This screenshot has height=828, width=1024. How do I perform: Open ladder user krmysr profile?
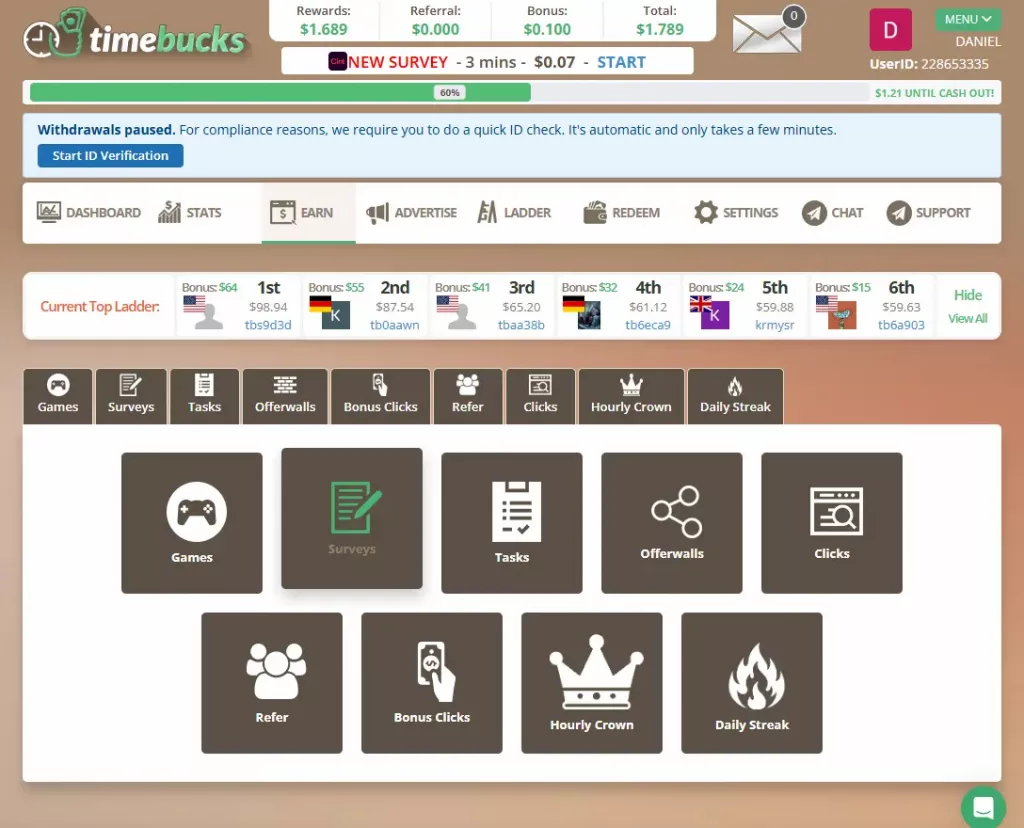point(775,325)
